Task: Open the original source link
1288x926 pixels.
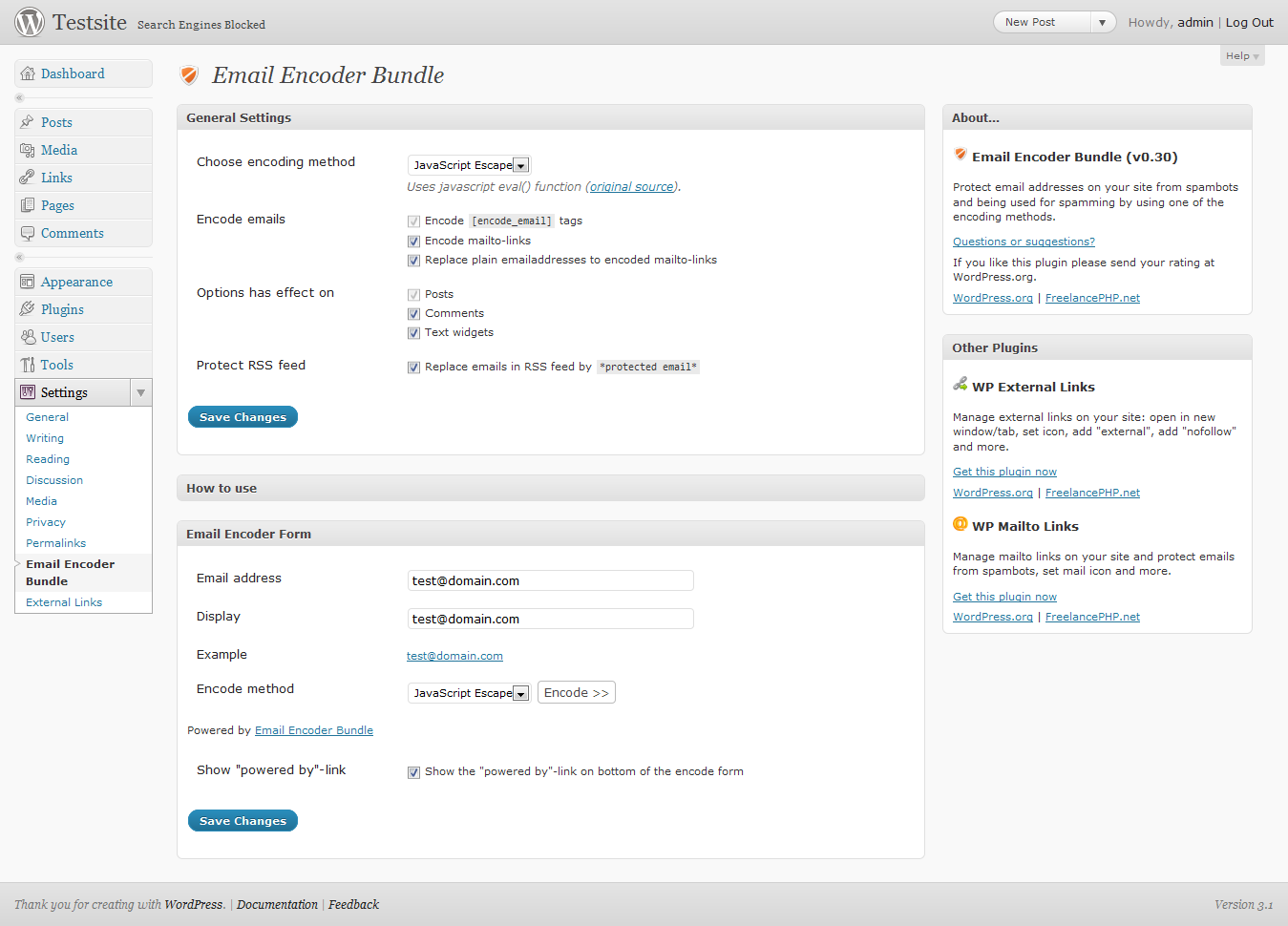Action: pos(632,187)
